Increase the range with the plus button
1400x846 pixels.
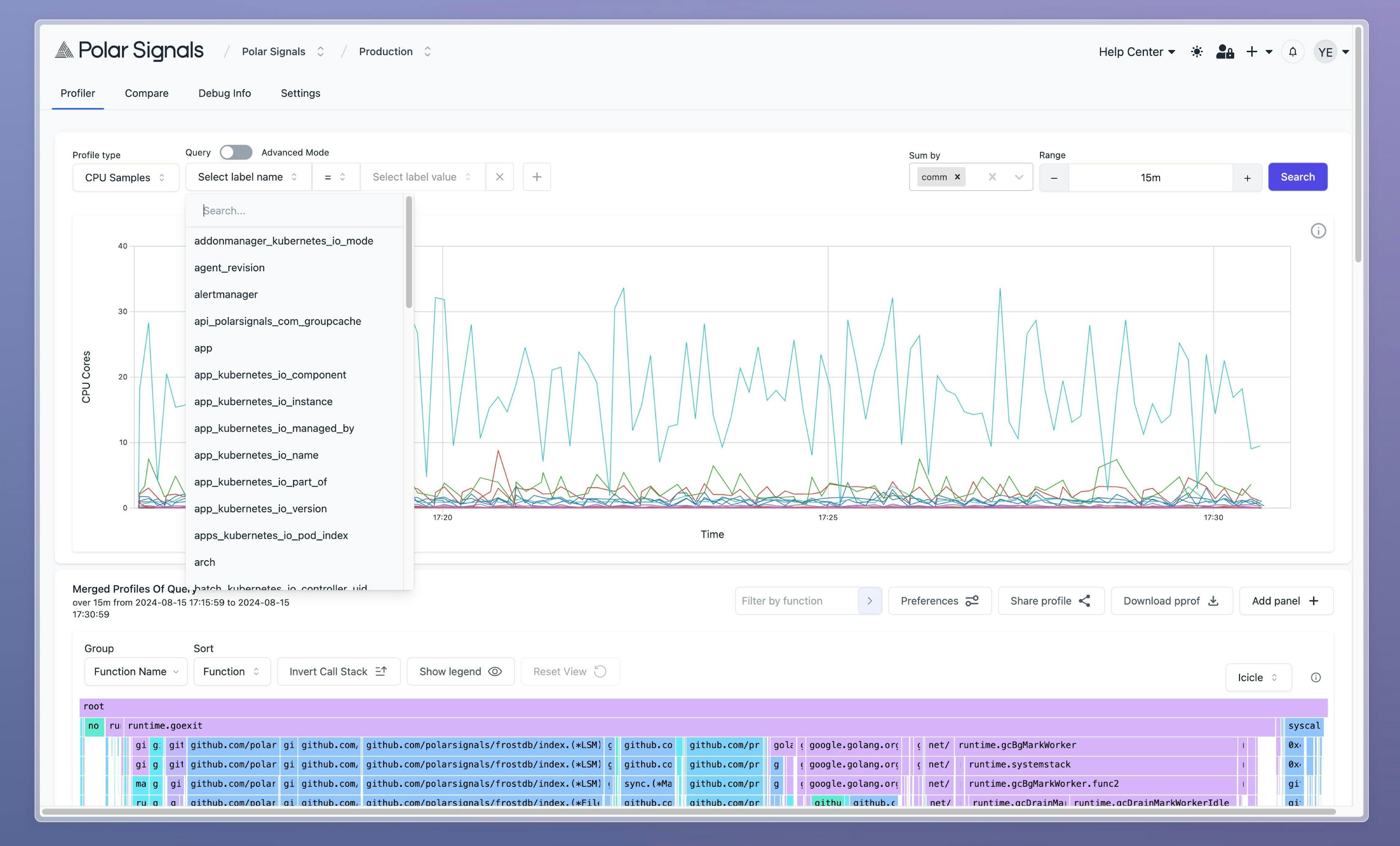tap(1247, 178)
